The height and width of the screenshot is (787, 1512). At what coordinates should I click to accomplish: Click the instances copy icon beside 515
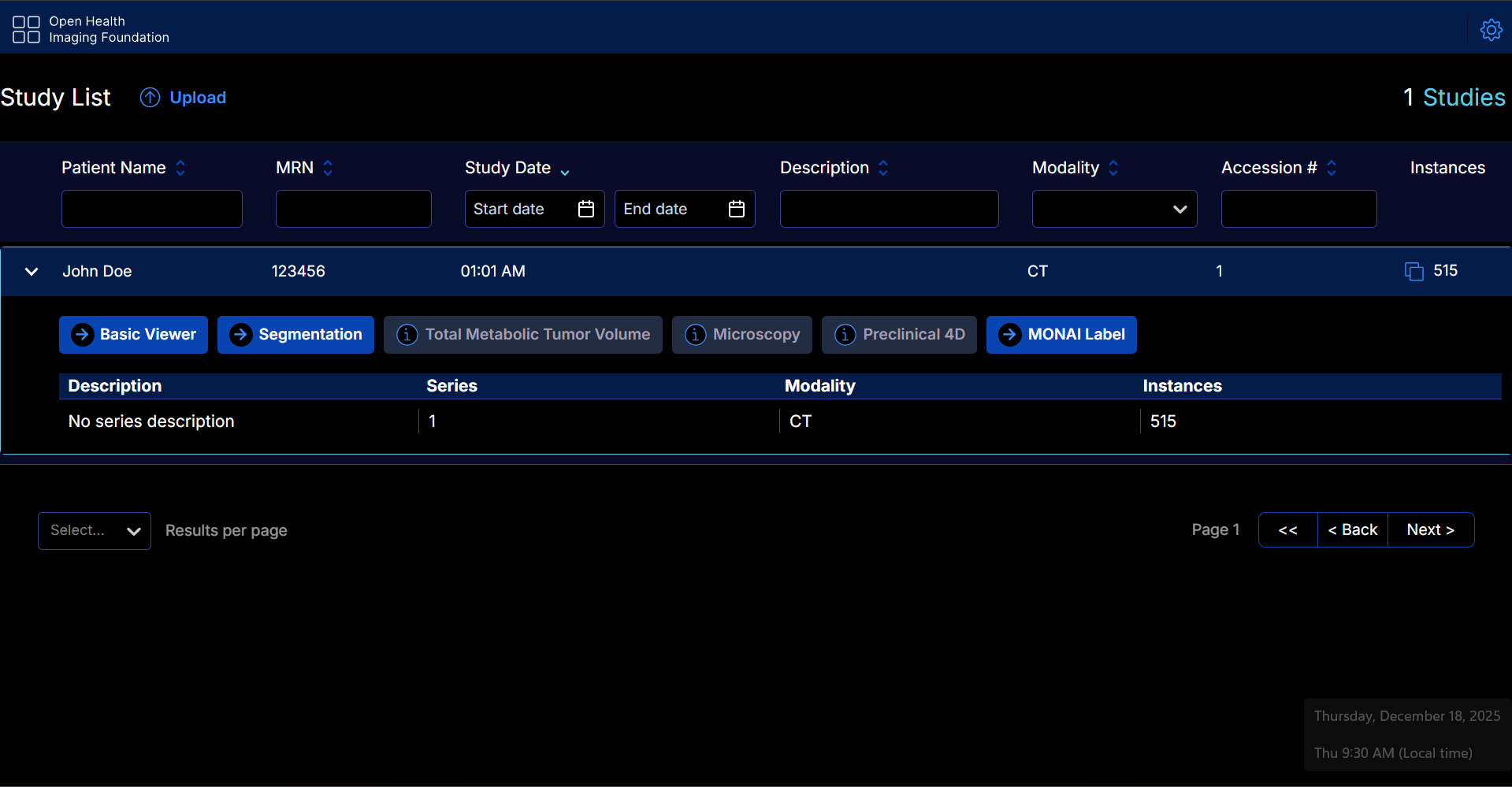[x=1414, y=272]
